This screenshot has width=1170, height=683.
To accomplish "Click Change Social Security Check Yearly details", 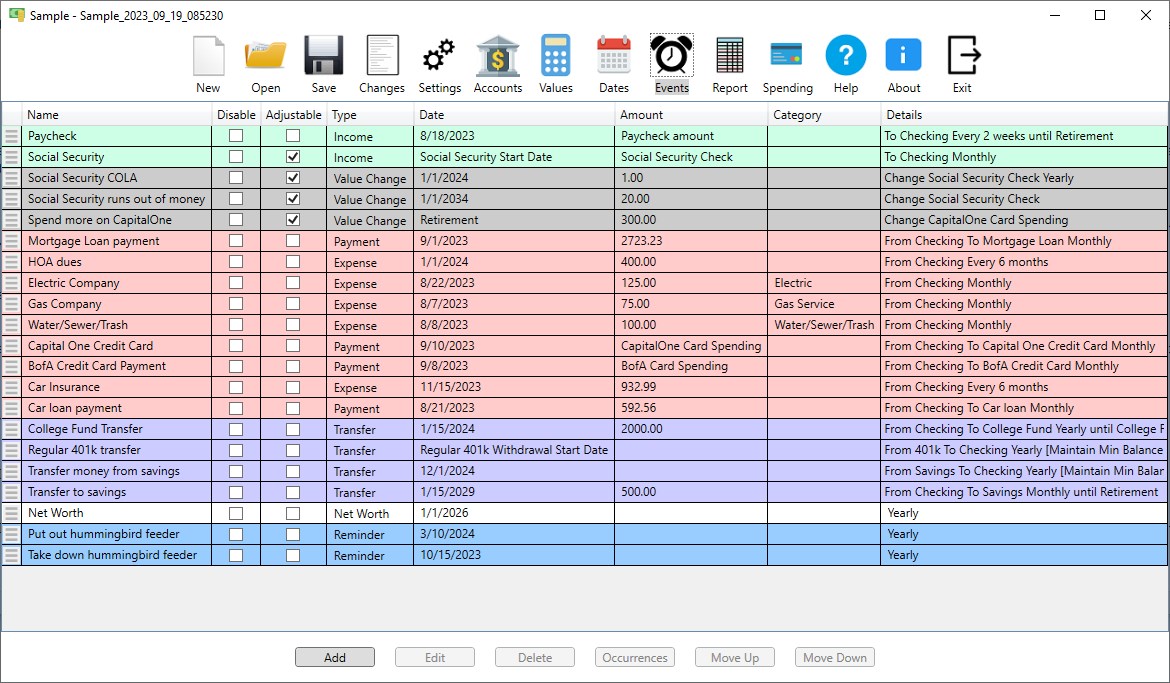I will point(1024,178).
